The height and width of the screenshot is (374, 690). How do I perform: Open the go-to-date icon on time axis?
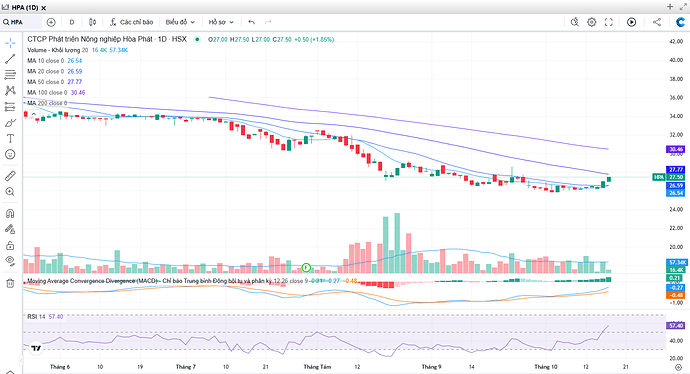click(678, 367)
